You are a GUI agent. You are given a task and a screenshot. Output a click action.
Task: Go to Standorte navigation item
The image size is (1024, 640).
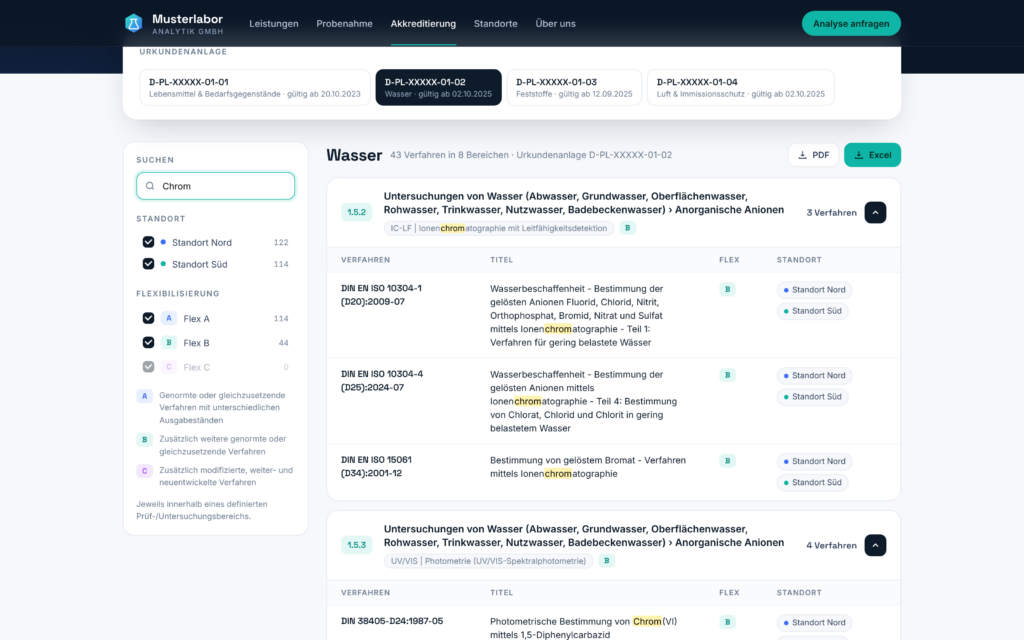[496, 24]
